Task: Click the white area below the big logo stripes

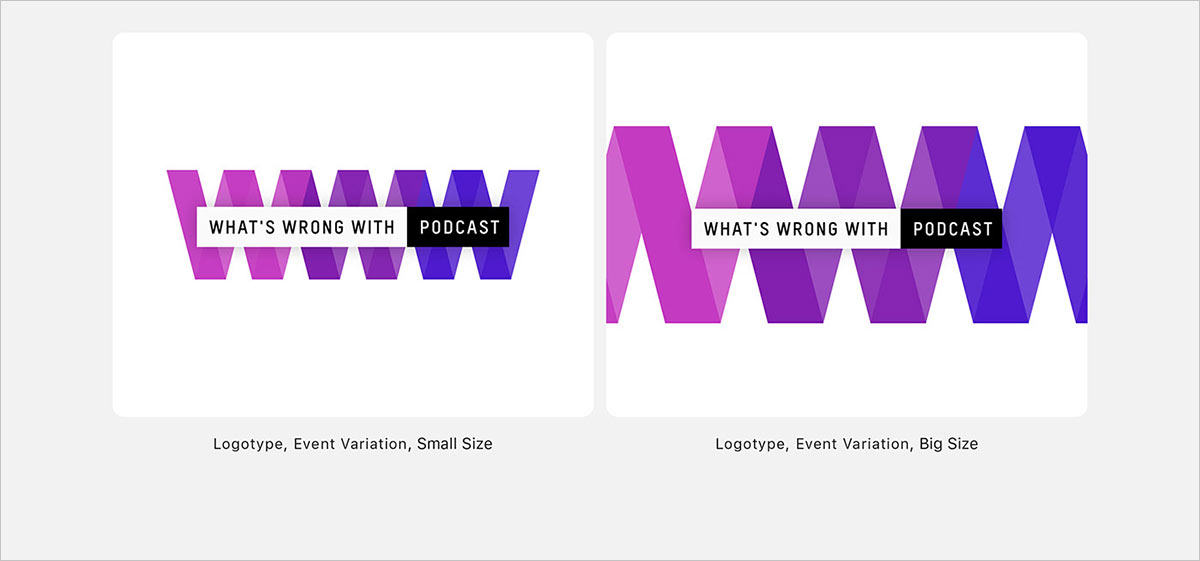Action: (x=847, y=370)
